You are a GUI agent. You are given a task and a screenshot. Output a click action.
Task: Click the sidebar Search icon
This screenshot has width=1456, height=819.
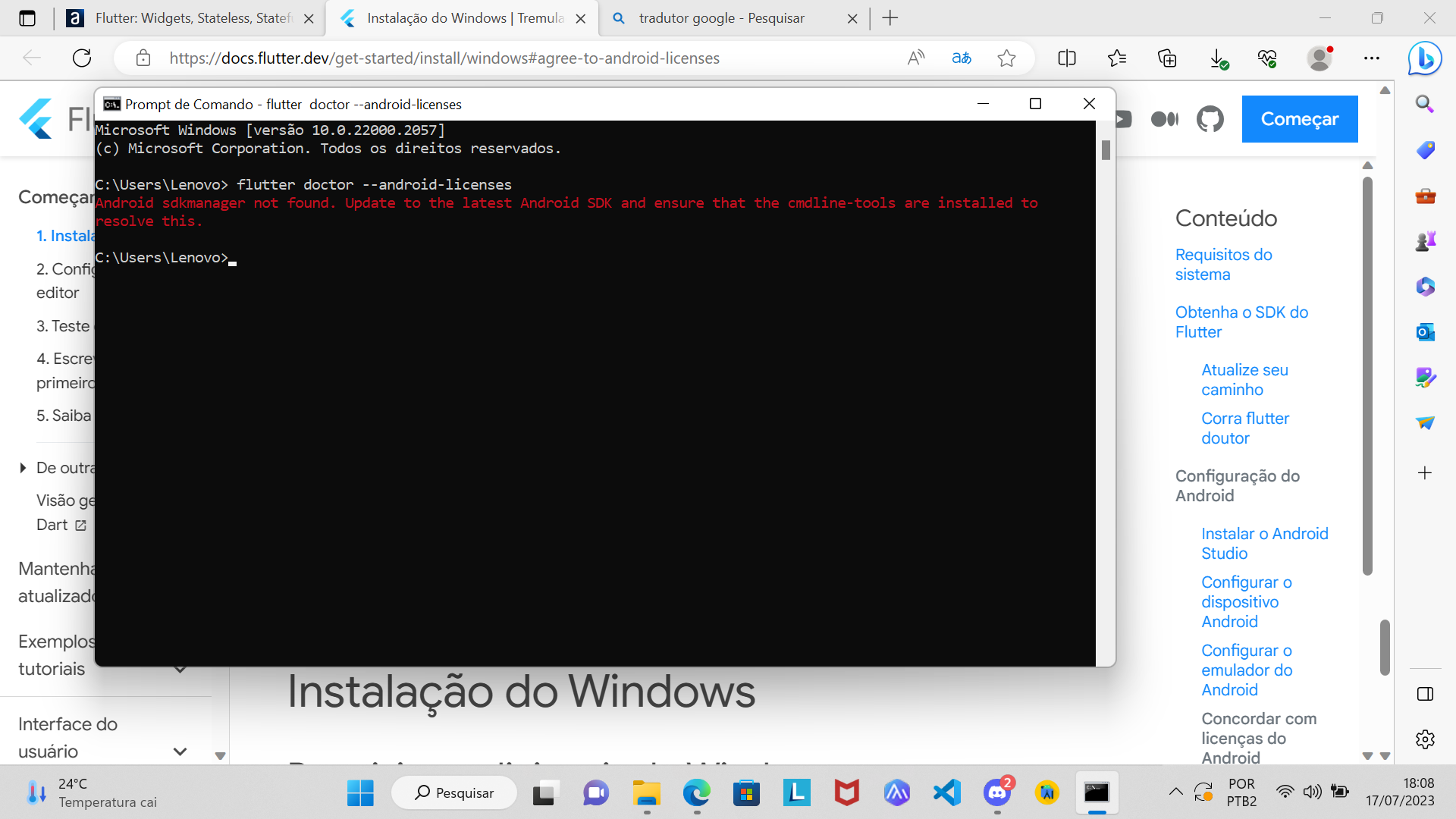(x=1425, y=104)
